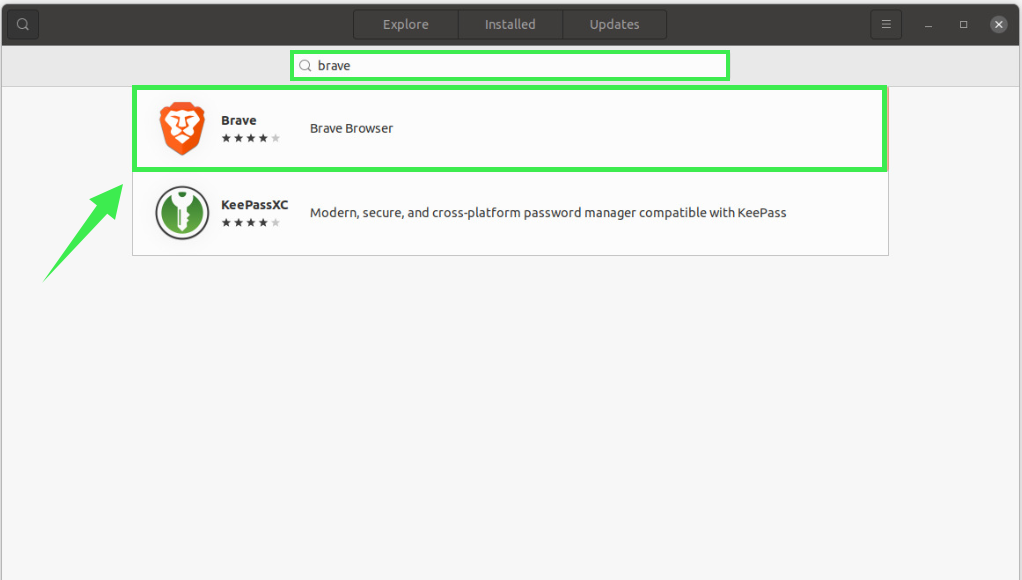Open the hamburger menu
The image size is (1022, 580).
tap(886, 25)
